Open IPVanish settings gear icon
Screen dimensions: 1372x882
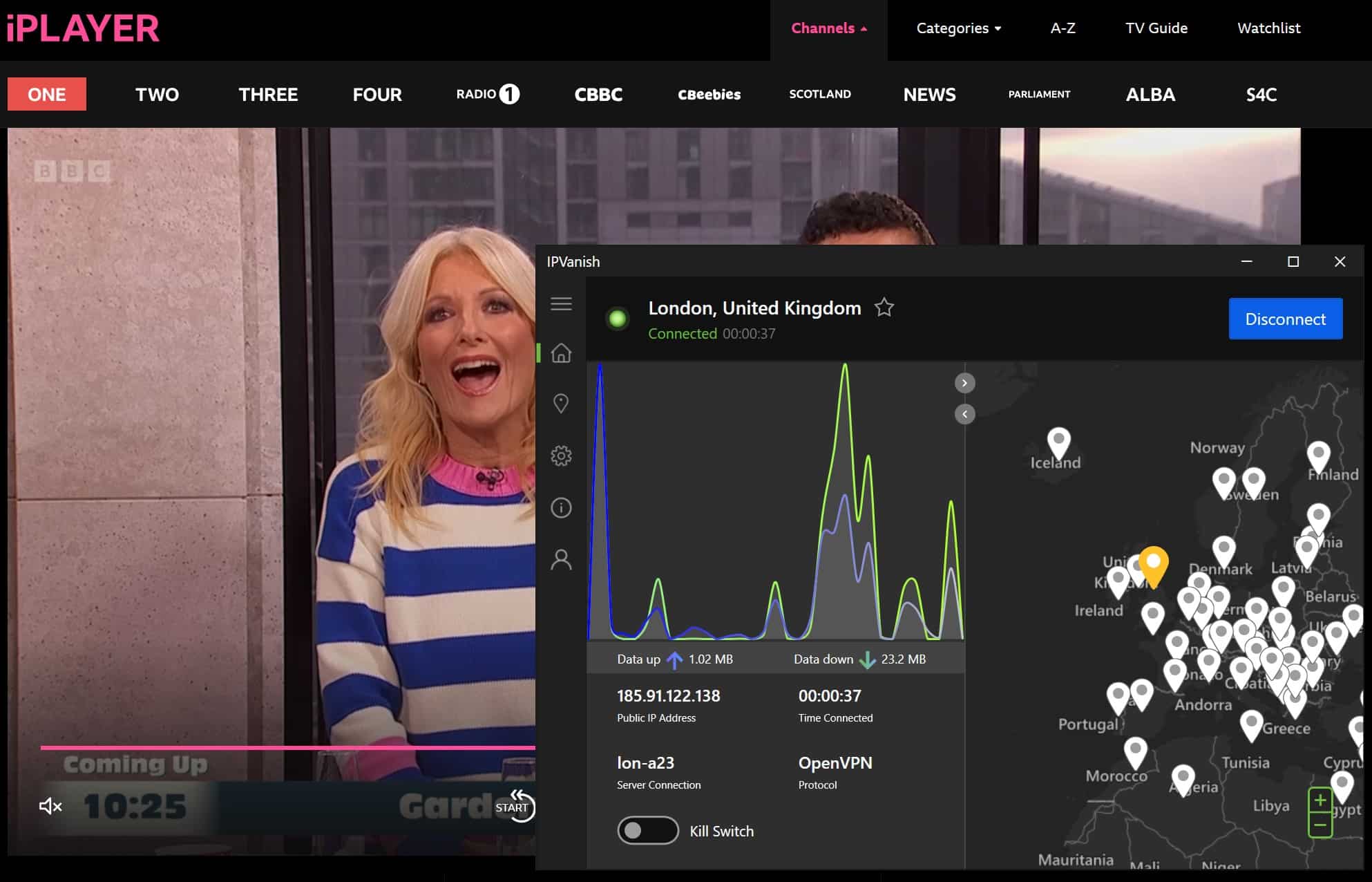(561, 456)
